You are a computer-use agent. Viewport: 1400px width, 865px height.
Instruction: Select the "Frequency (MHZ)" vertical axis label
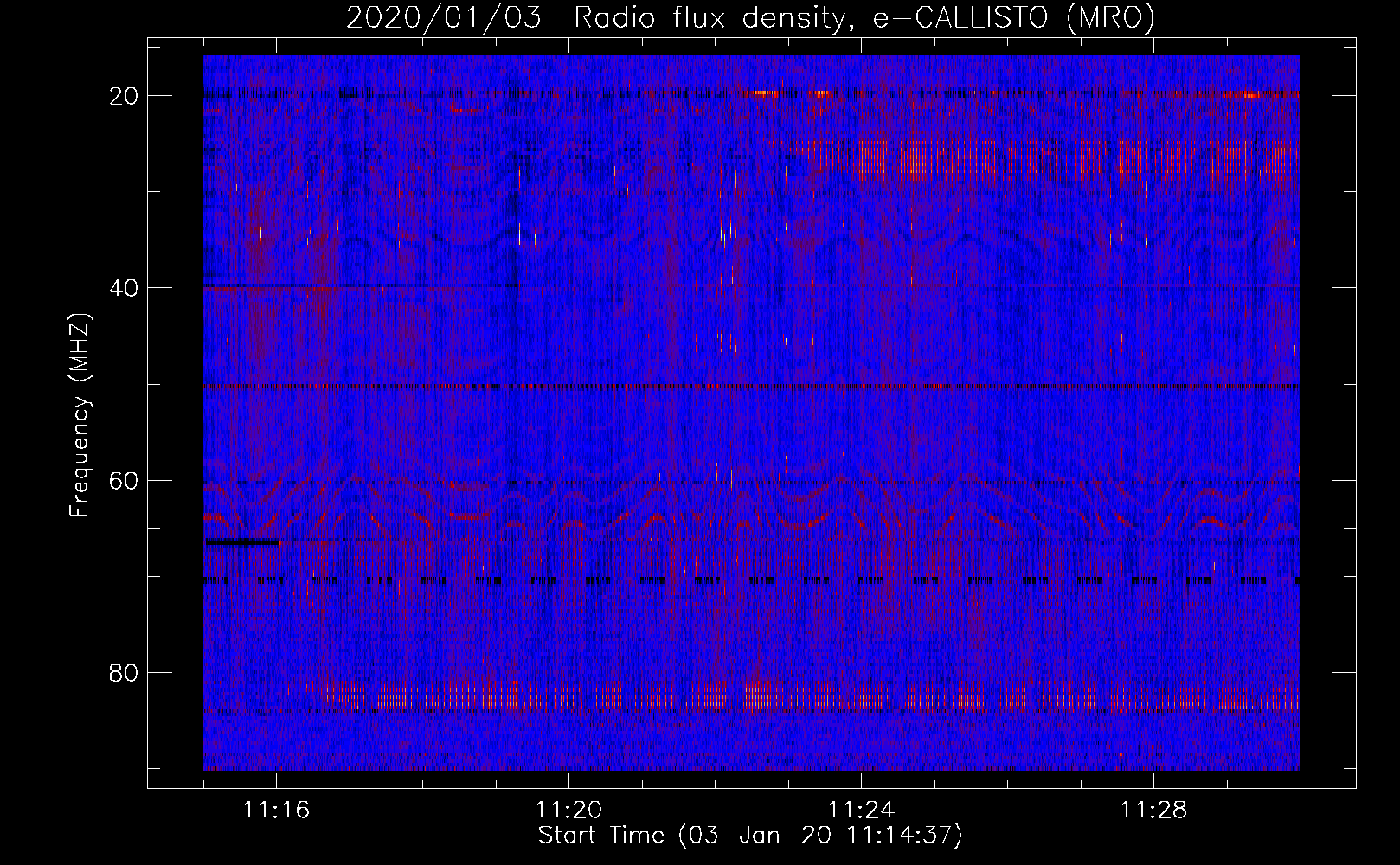click(80, 415)
